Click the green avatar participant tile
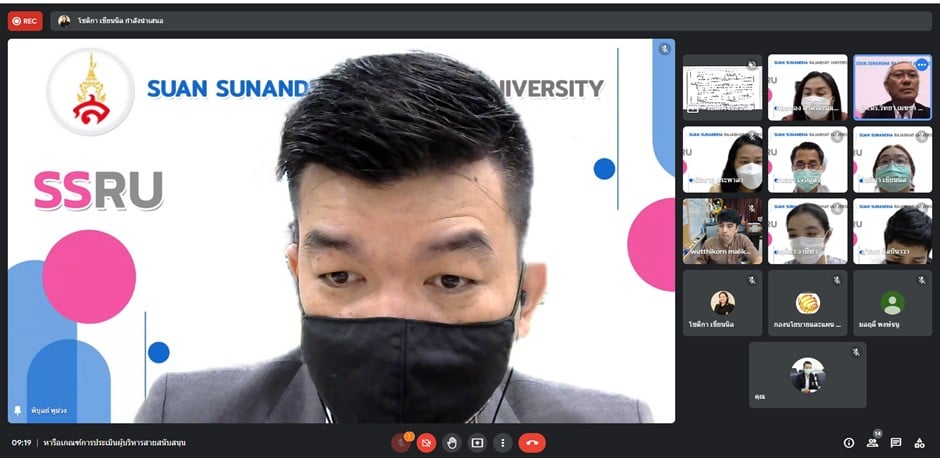This screenshot has height=458, width=940. click(x=892, y=303)
